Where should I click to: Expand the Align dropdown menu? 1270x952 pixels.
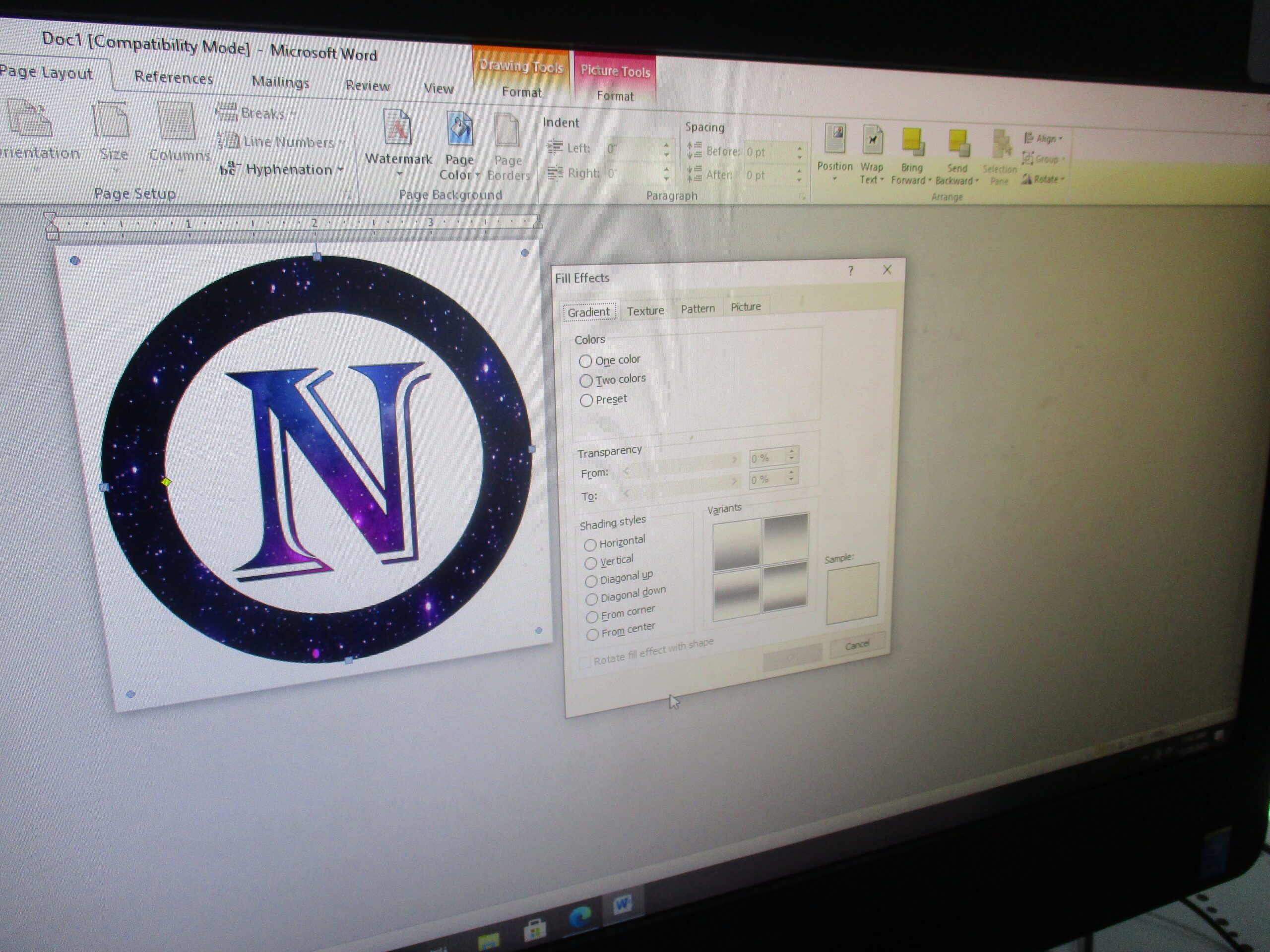tap(1047, 138)
